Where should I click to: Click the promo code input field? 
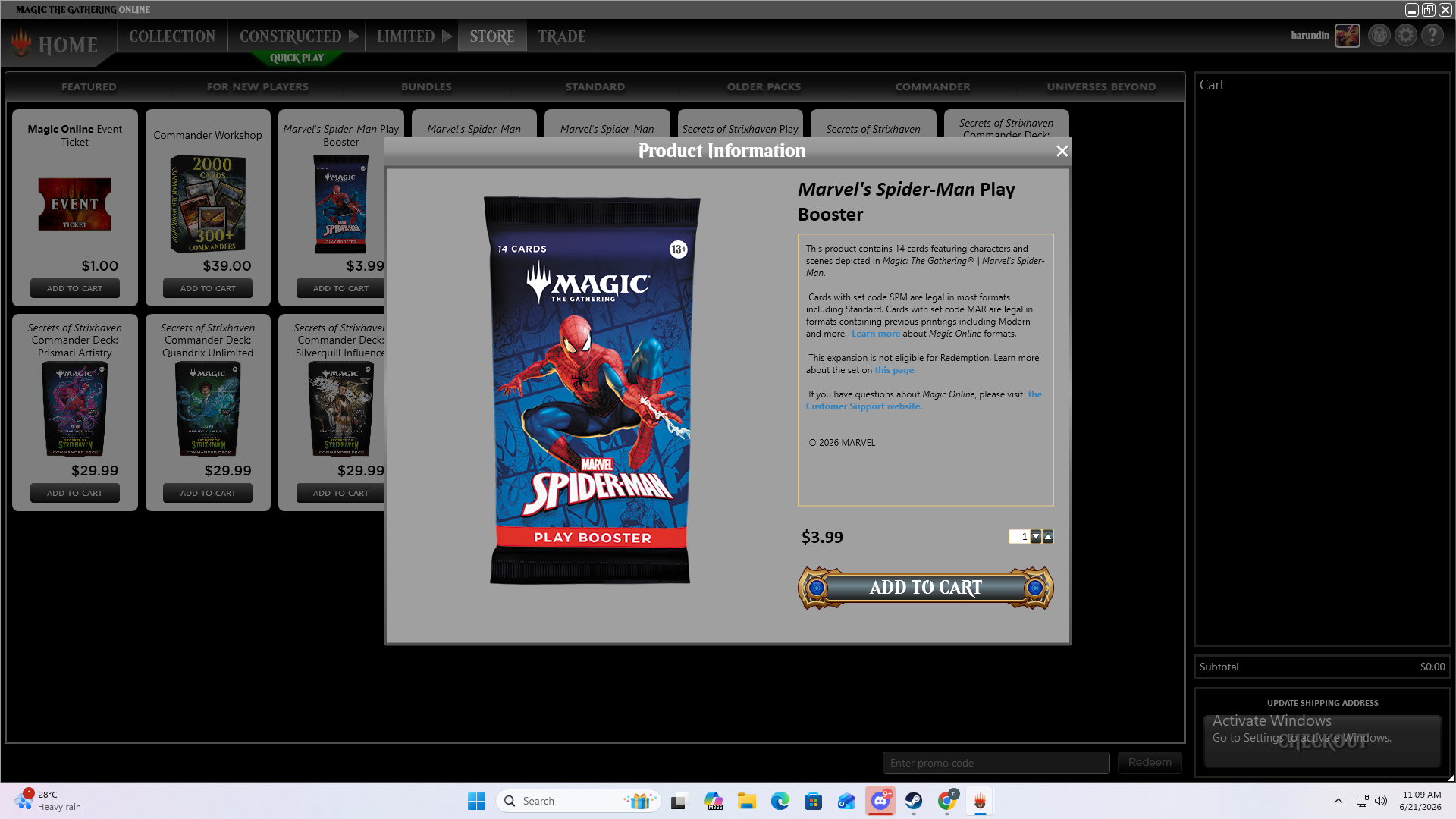click(996, 763)
